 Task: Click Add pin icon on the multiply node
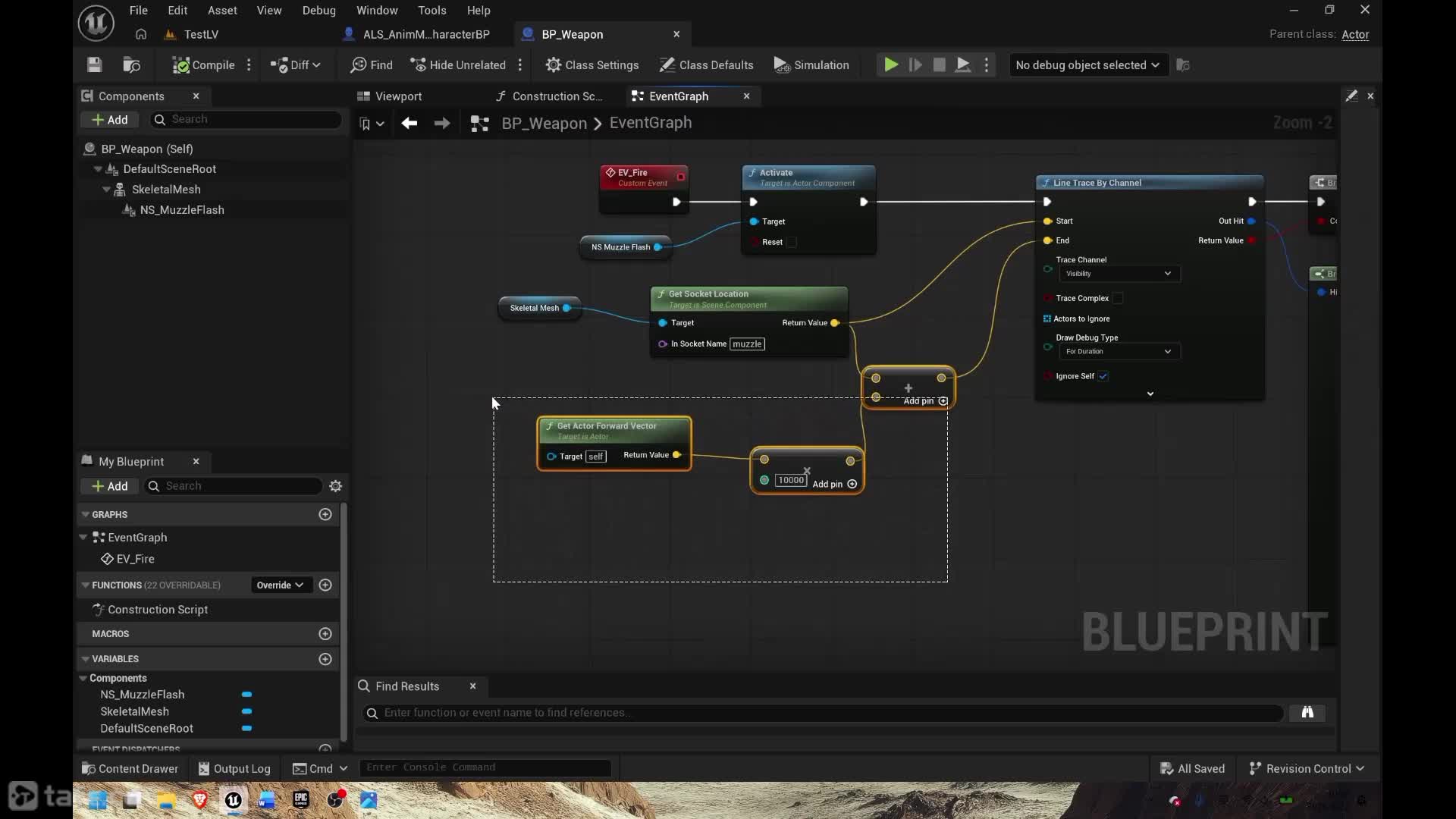click(x=852, y=484)
